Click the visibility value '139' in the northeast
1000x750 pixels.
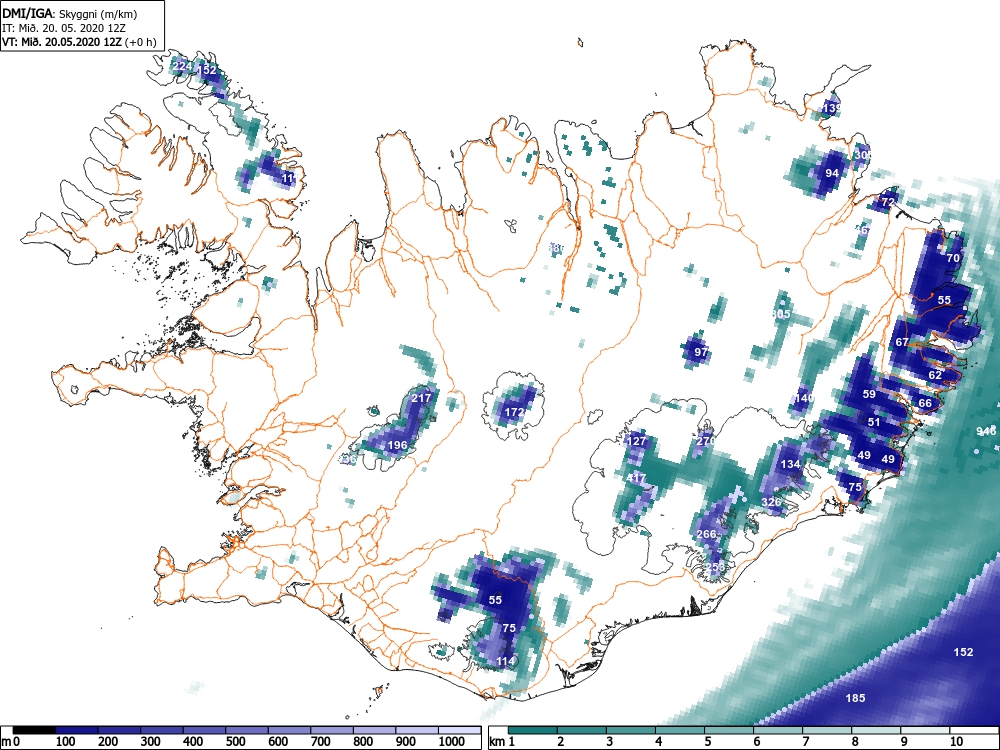(x=830, y=108)
